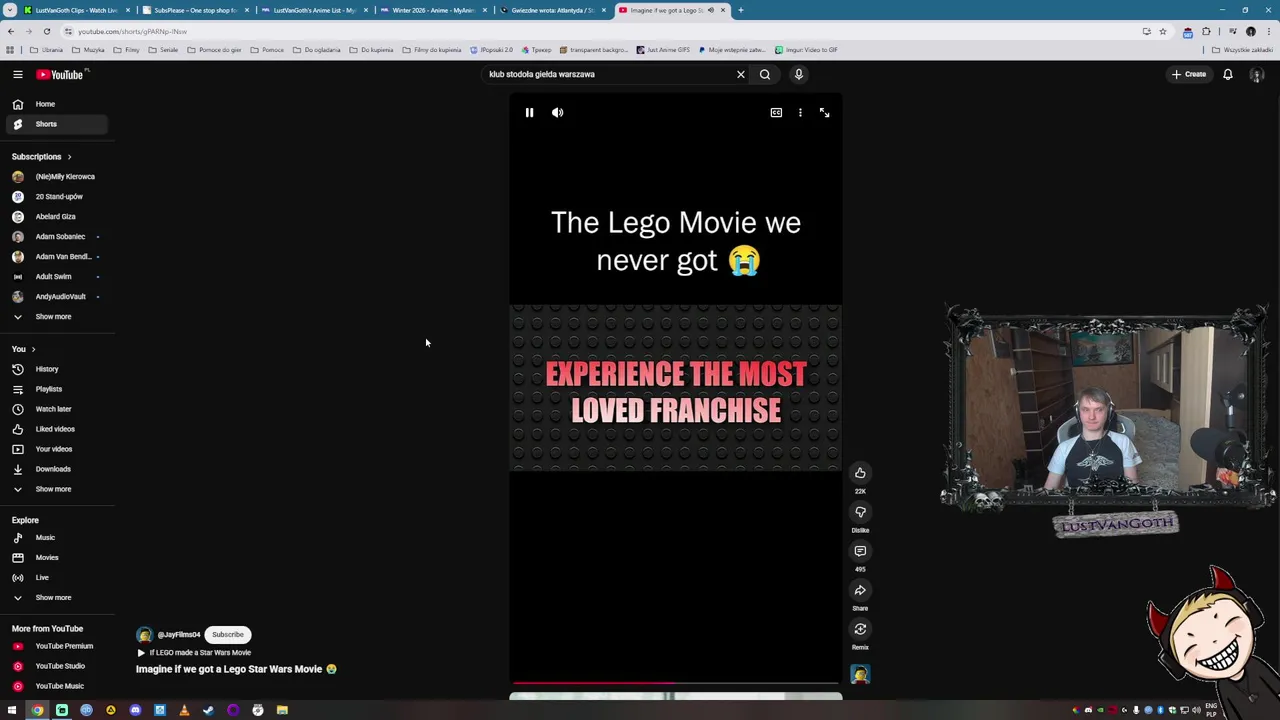Open the sound source thumbnail below Remix
Screen dimensions: 1280x720
[860, 674]
